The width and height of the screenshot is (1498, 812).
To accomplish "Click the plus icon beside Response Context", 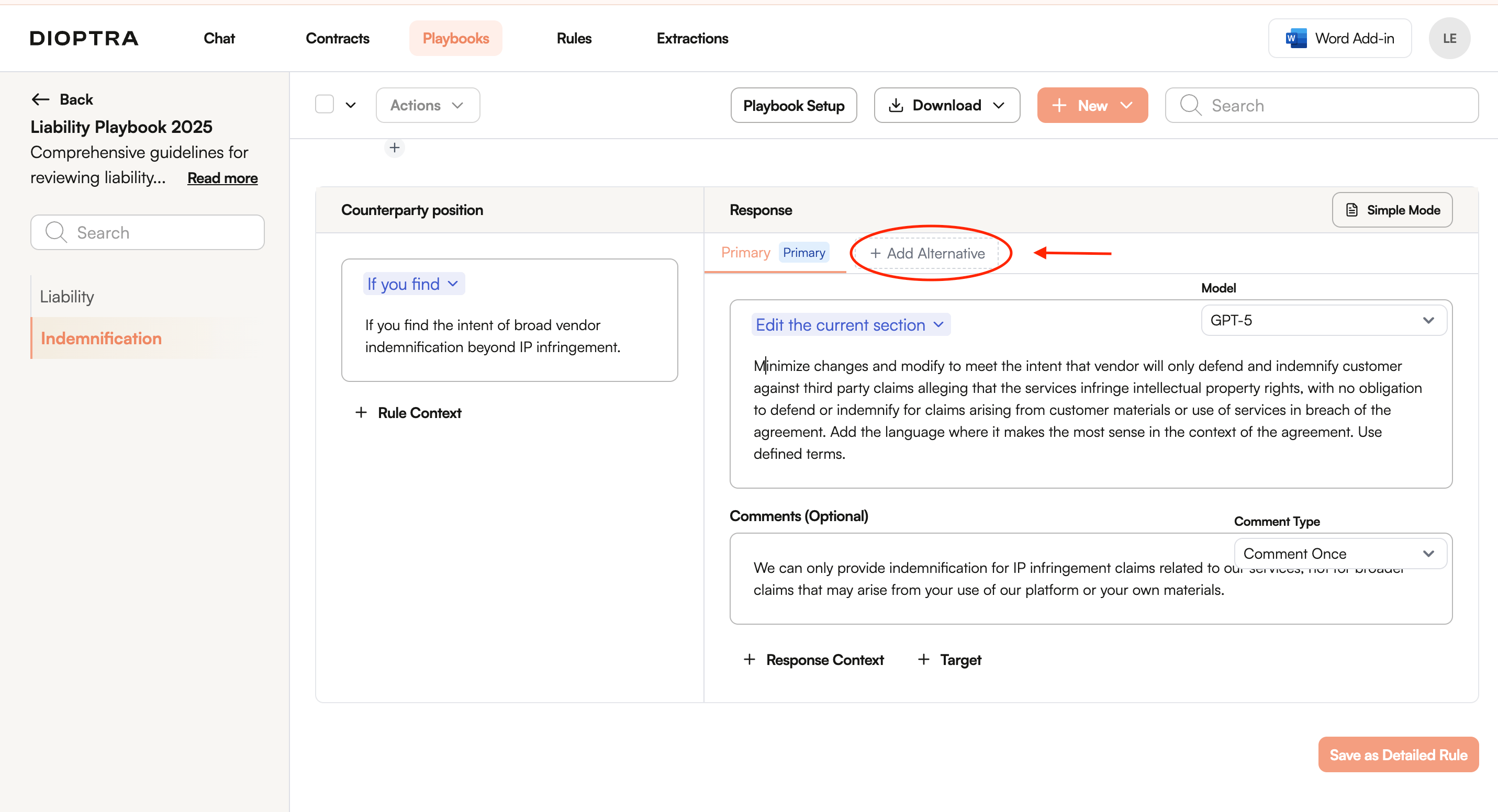I will coord(750,659).
